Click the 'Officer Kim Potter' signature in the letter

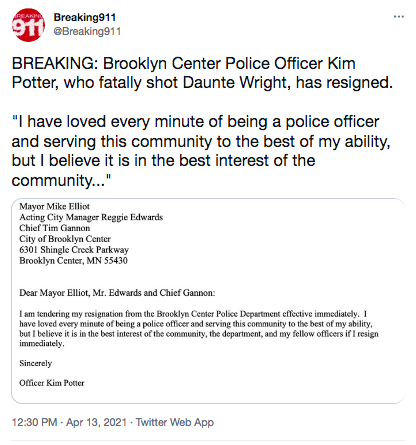[52, 383]
